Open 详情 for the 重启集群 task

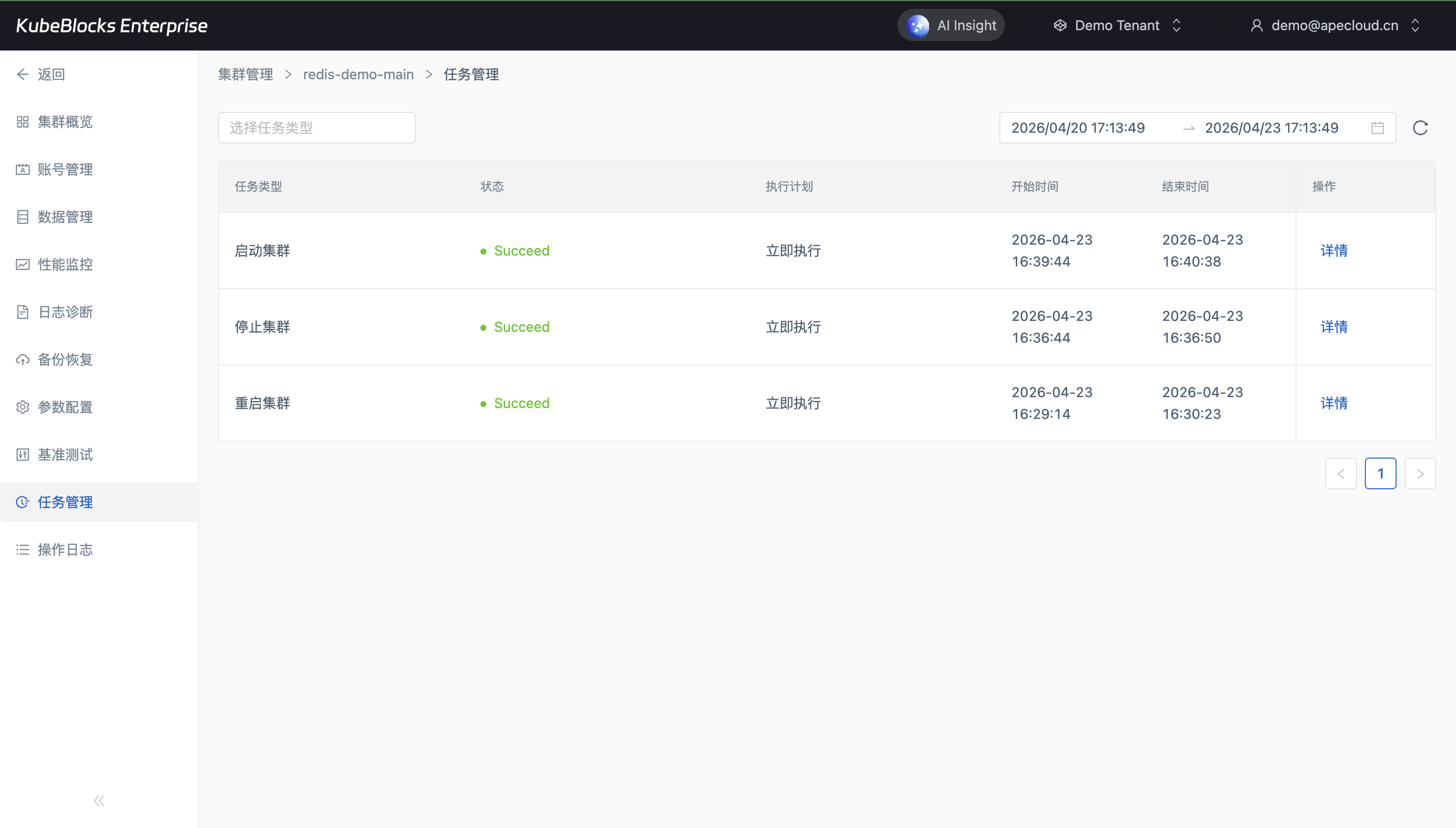click(1333, 403)
